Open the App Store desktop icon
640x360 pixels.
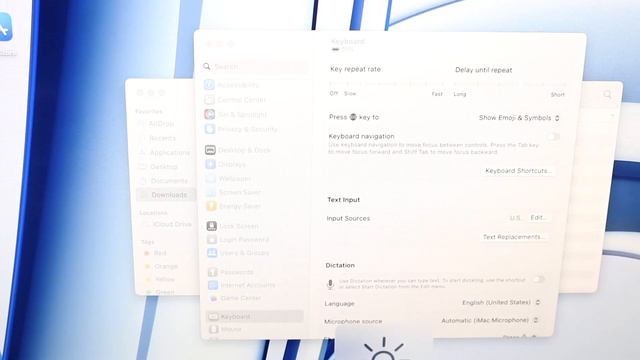pos(5,27)
